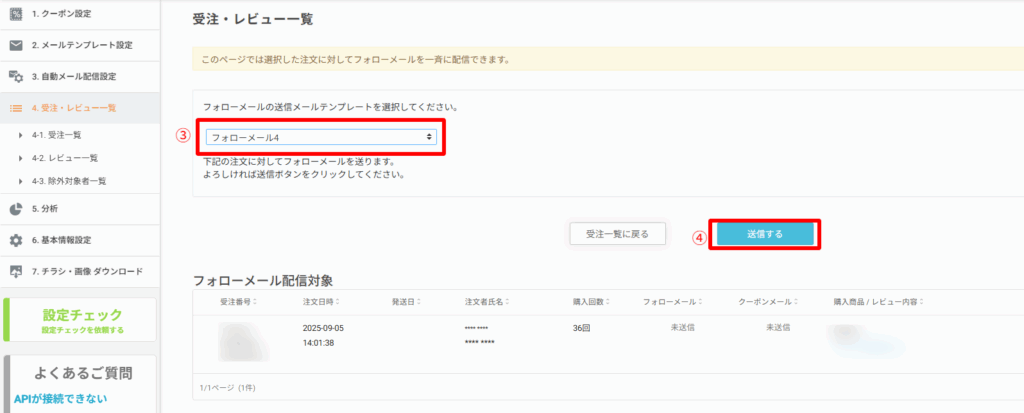Click the 受注一覧に戻る button
The height and width of the screenshot is (413, 1024).
[616, 234]
